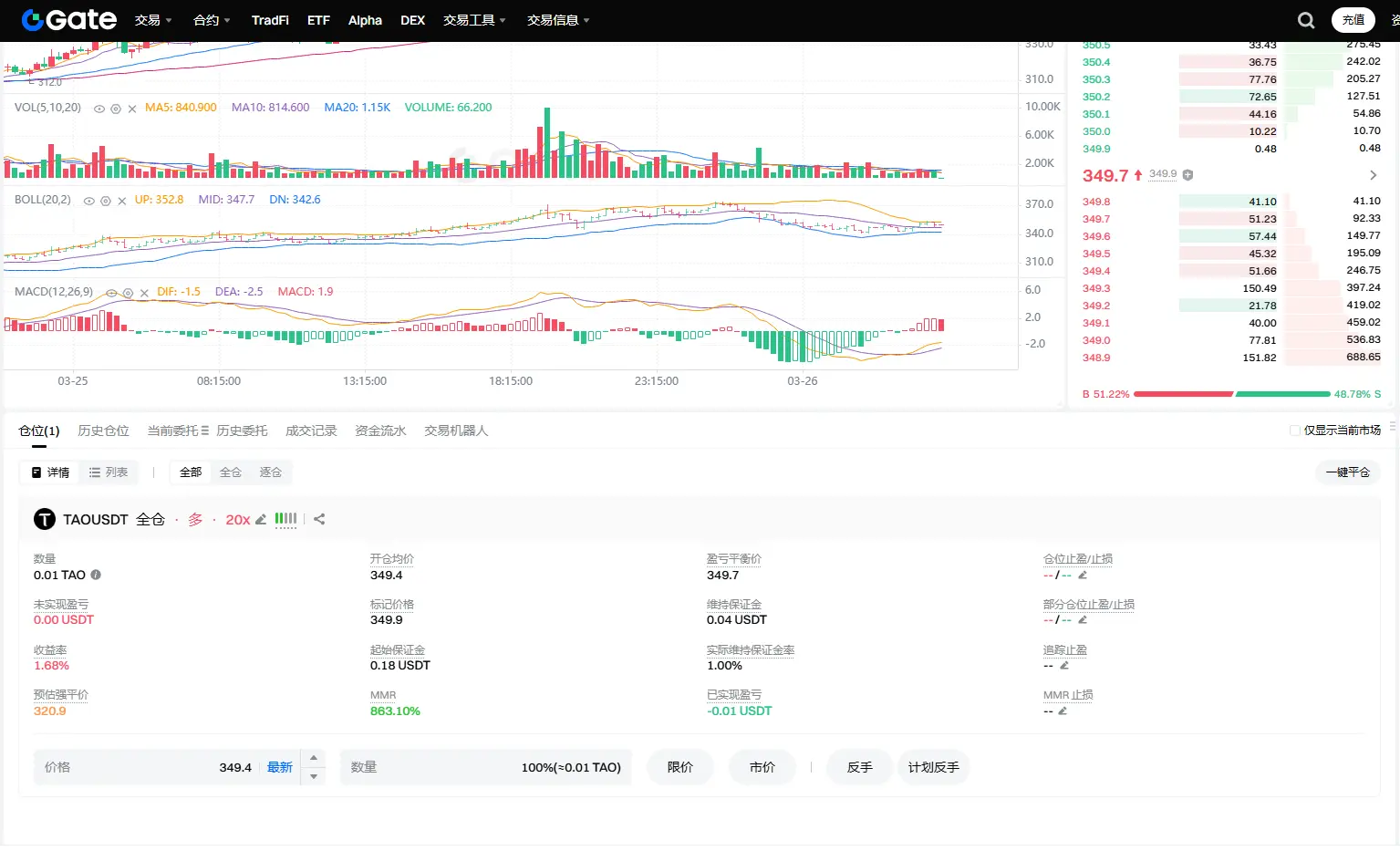
Task: Hide VOL indicator with eye icon
Action: tap(99, 109)
